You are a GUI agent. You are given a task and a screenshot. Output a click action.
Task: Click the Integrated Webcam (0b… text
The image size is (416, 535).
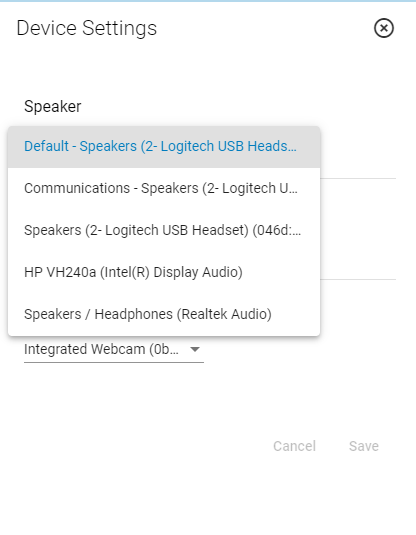(x=101, y=349)
